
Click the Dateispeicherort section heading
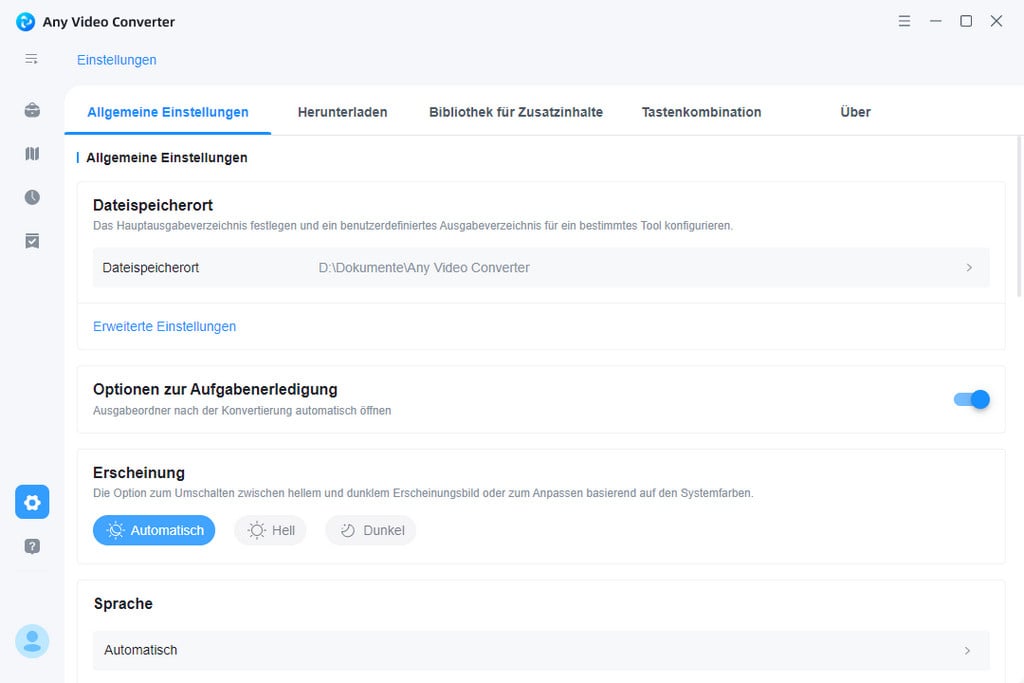pos(153,205)
